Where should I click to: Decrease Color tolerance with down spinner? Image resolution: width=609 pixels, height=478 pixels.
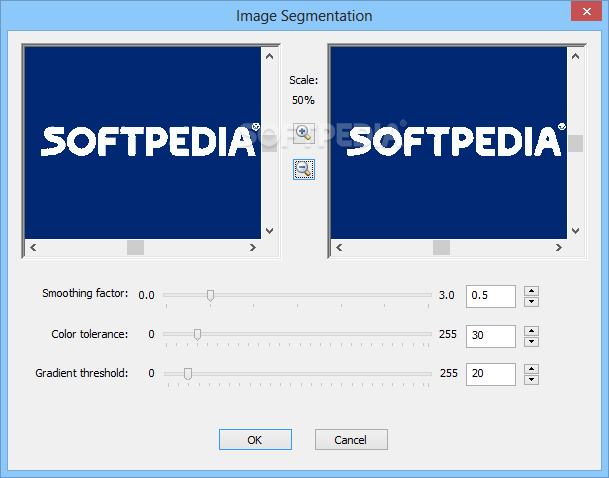(531, 342)
